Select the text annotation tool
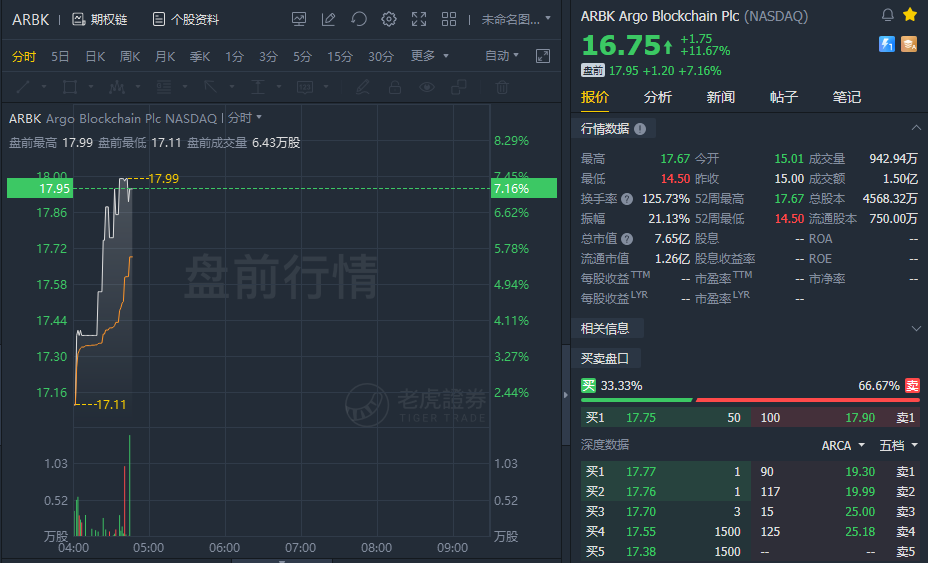Viewport: 928px width, 563px height. tap(257, 88)
